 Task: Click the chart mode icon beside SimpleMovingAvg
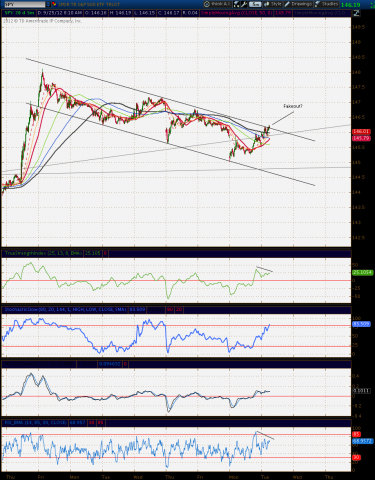point(356,13)
